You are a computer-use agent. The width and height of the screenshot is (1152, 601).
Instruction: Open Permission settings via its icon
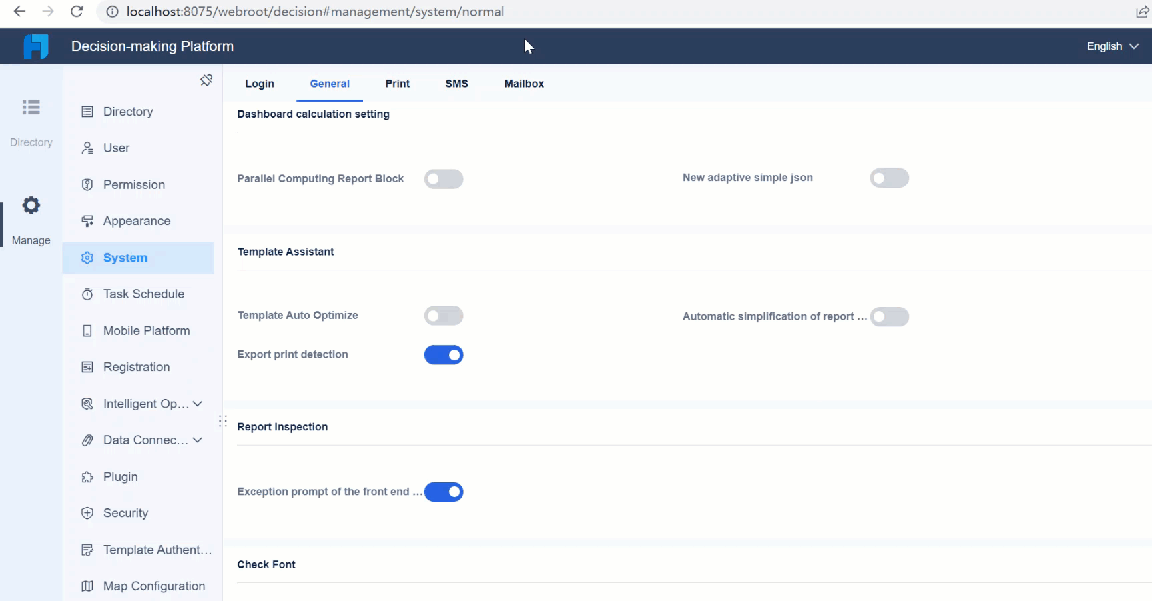(x=88, y=184)
